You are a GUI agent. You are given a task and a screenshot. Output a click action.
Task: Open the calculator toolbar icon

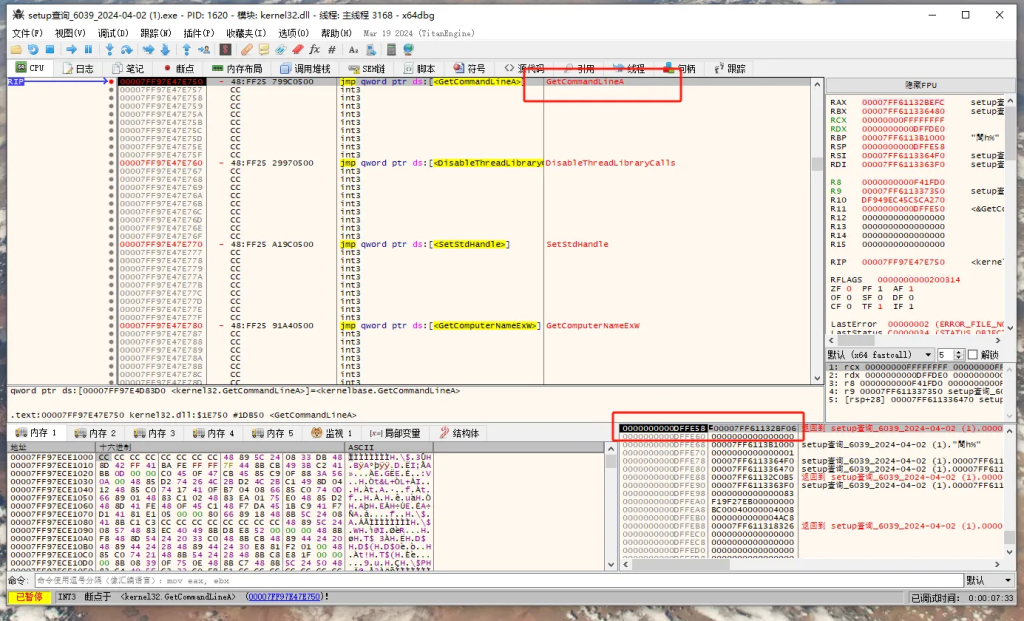[388, 49]
